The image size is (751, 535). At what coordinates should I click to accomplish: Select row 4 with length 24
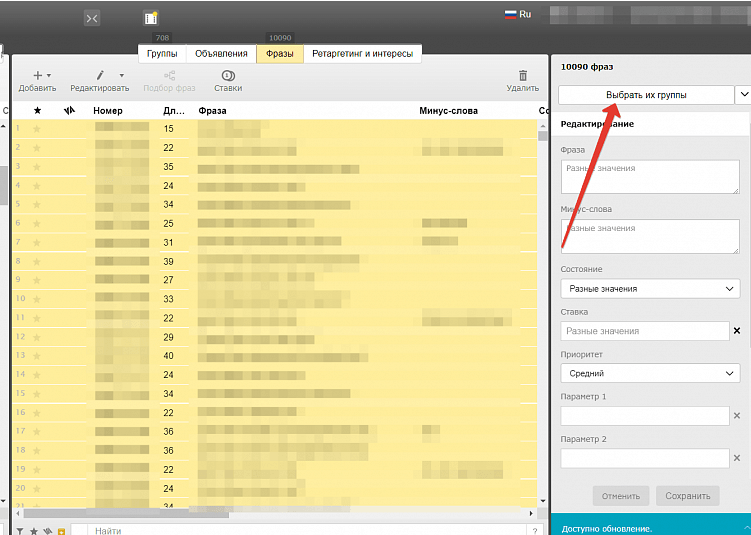pos(274,186)
